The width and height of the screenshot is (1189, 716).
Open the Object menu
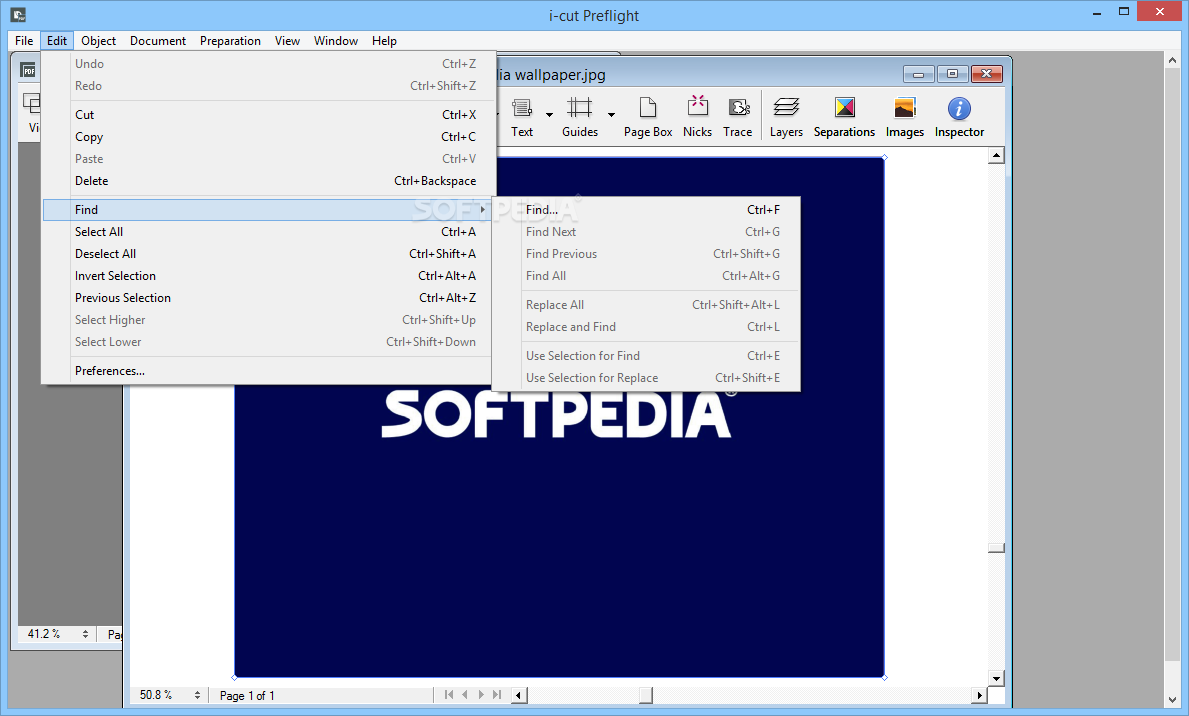[x=99, y=41]
